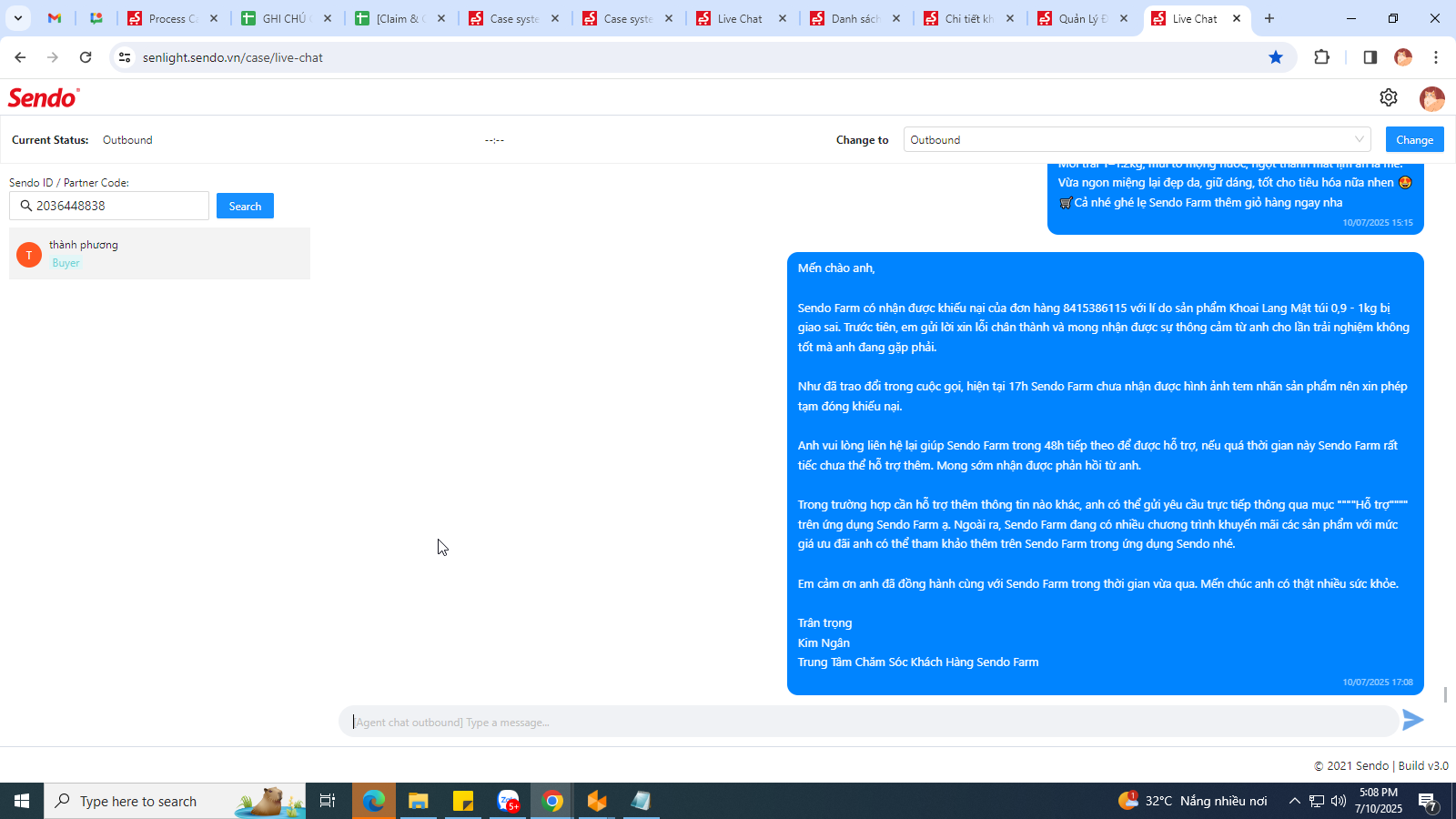Open settings gear icon in Sendo header

[1389, 97]
